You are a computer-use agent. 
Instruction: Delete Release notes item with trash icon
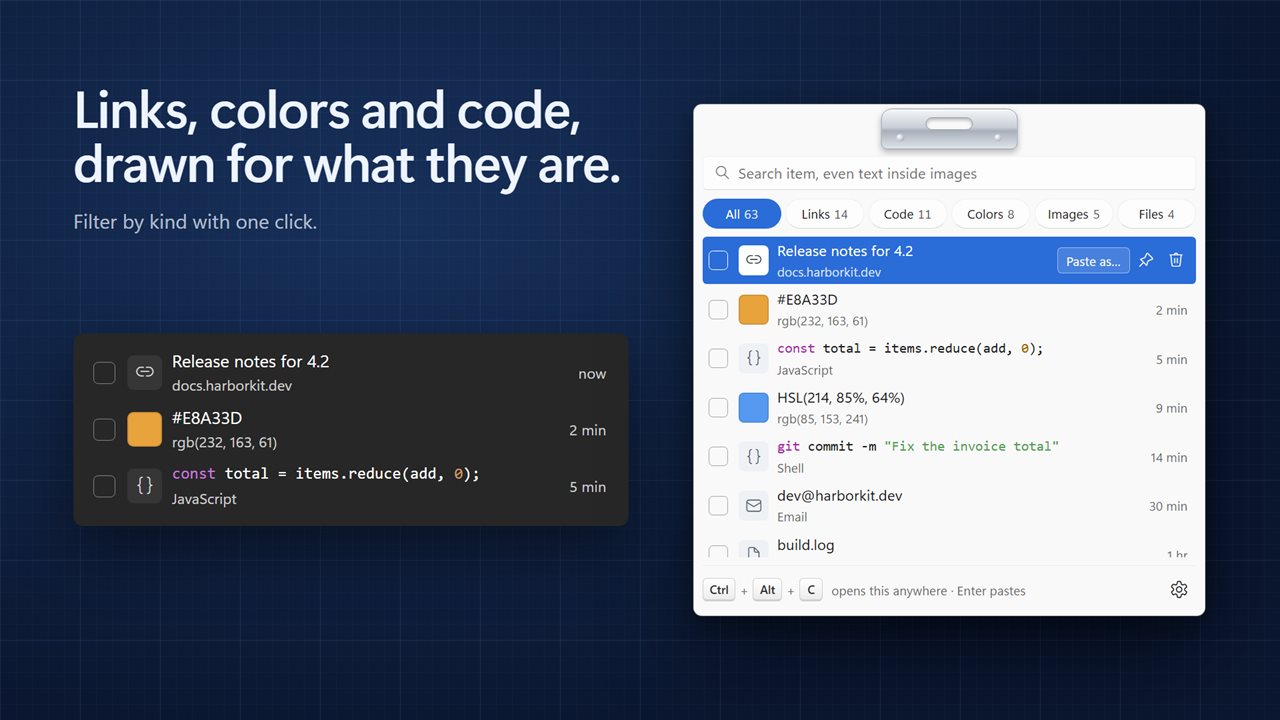point(1176,260)
